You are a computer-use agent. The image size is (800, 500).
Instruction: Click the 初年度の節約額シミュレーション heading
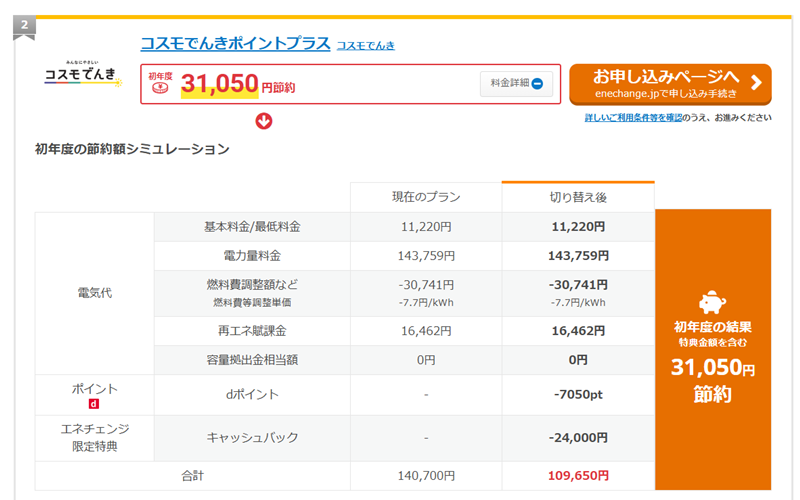(132, 150)
